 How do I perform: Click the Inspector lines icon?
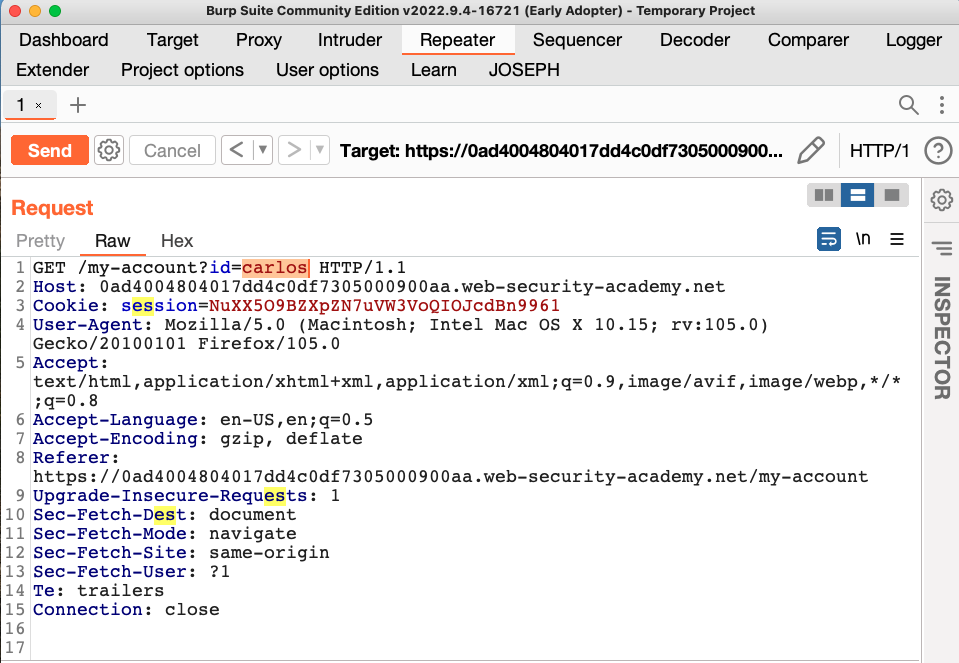[x=942, y=248]
